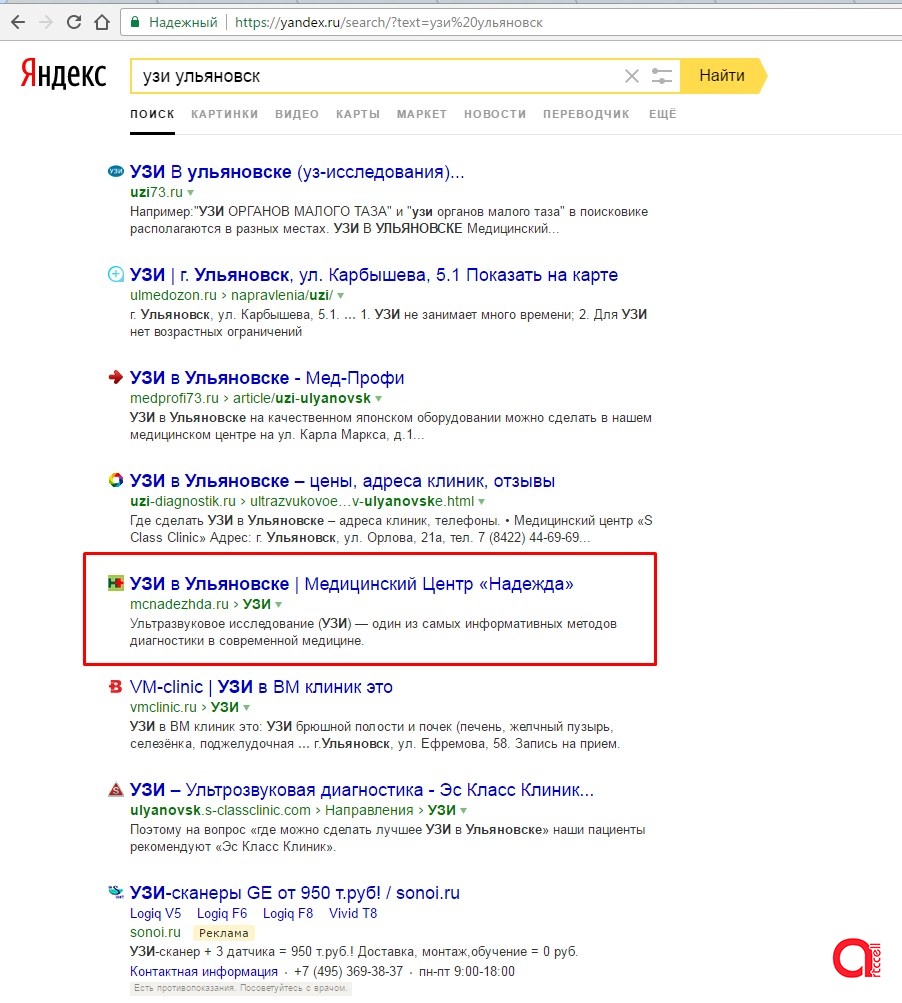Click the uzi73.ru result favicon
The height and width of the screenshot is (1003, 902).
coord(116,171)
